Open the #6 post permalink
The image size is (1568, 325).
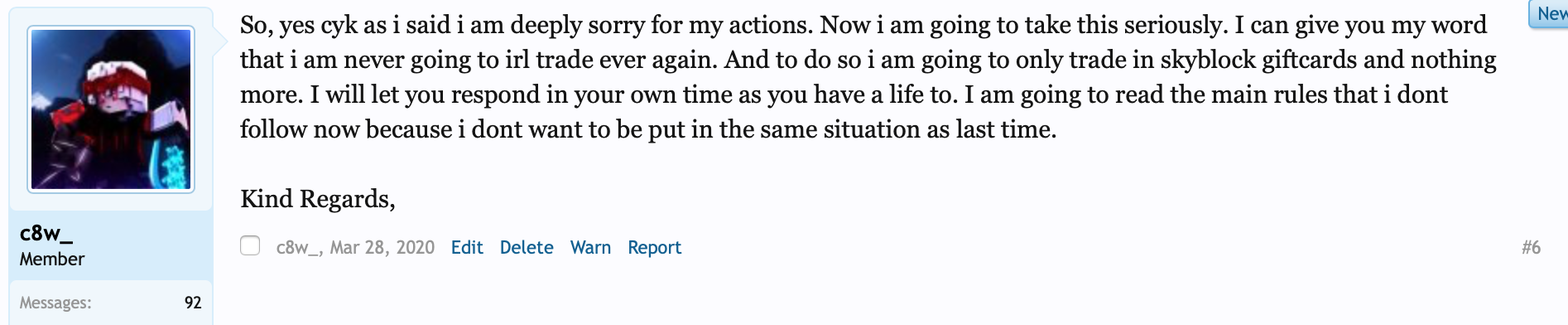coord(1531,247)
